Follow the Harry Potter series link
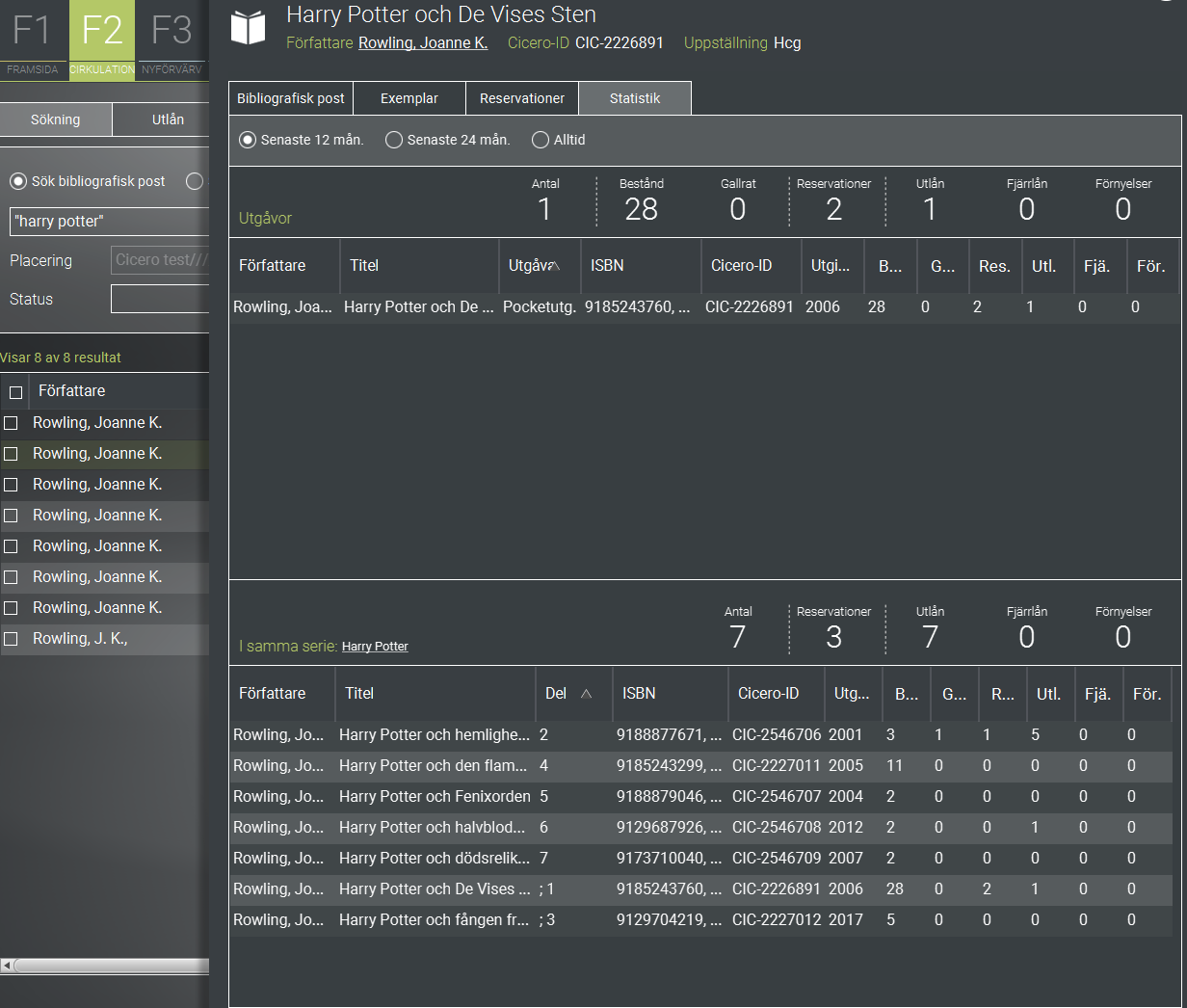Image resolution: width=1187 pixels, height=1008 pixels. pyautogui.click(x=375, y=647)
